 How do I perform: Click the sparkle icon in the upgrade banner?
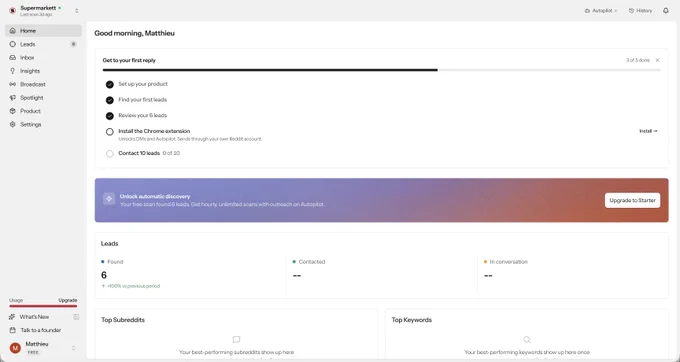pos(109,199)
